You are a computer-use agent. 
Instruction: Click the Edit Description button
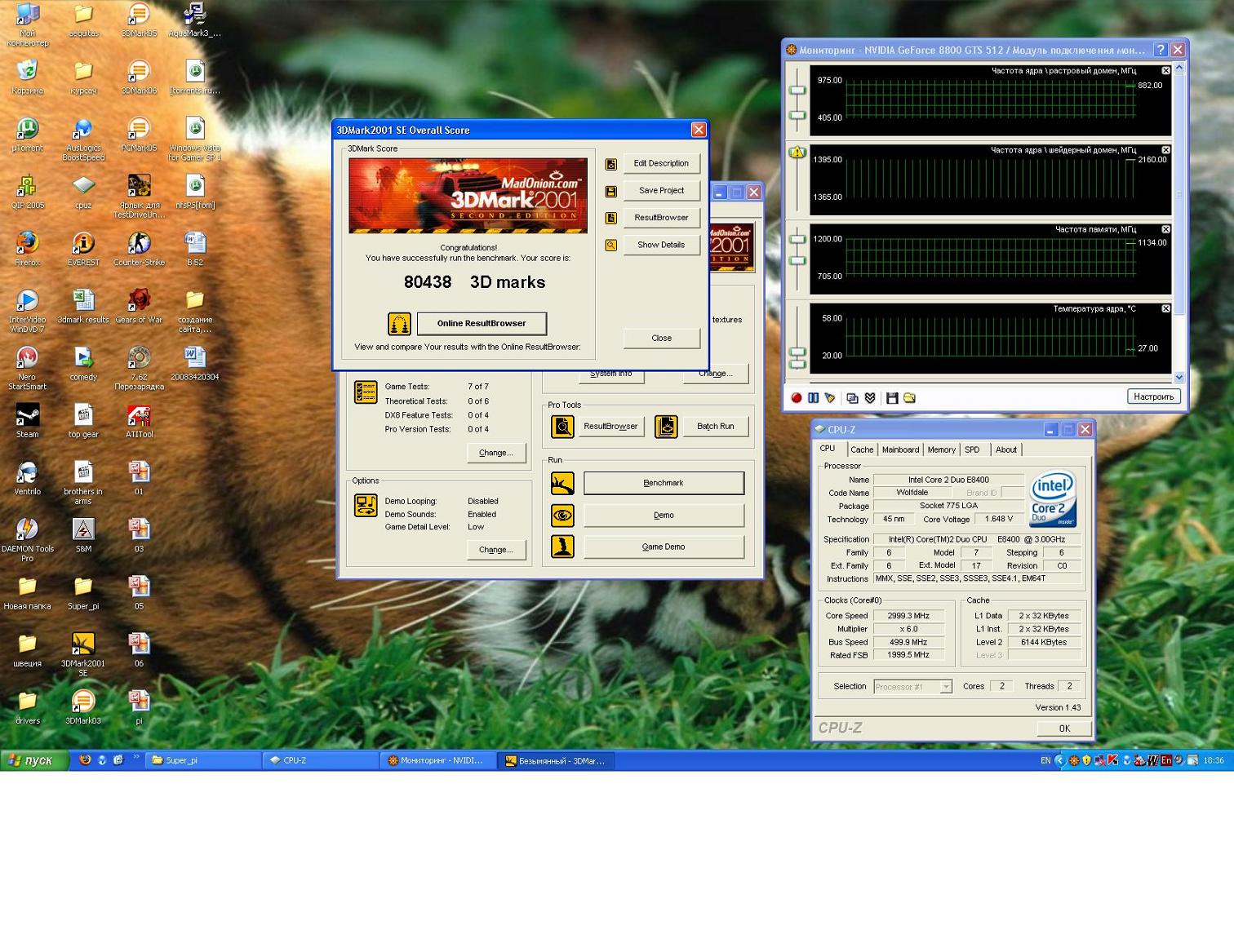(x=661, y=163)
